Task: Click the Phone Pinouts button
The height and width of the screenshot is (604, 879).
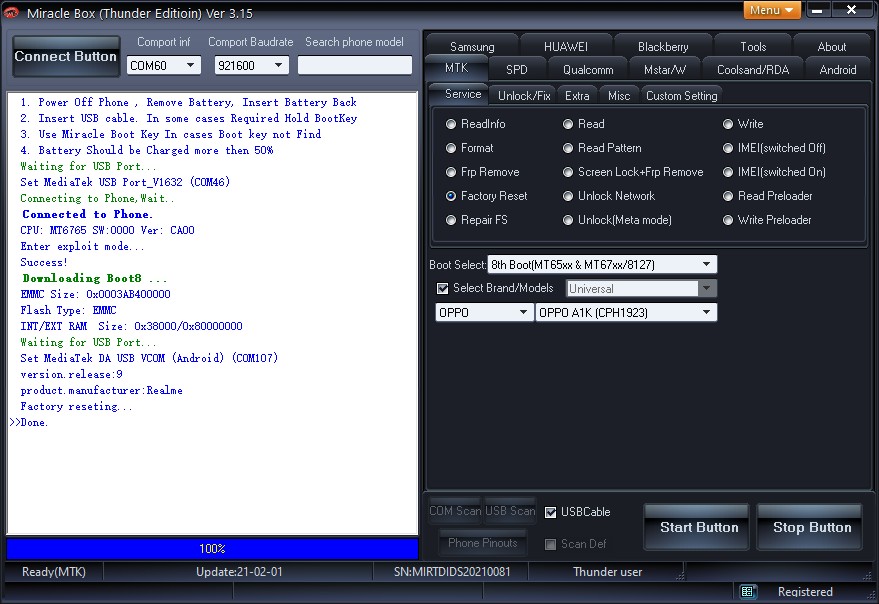Action: 483,543
